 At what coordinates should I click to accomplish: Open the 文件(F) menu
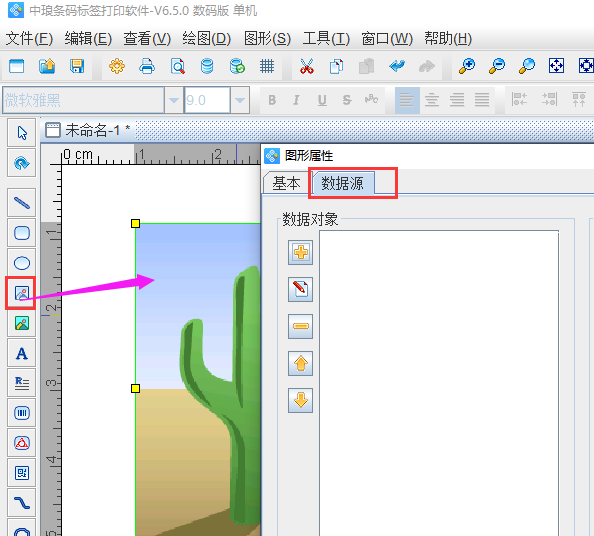click(x=29, y=39)
